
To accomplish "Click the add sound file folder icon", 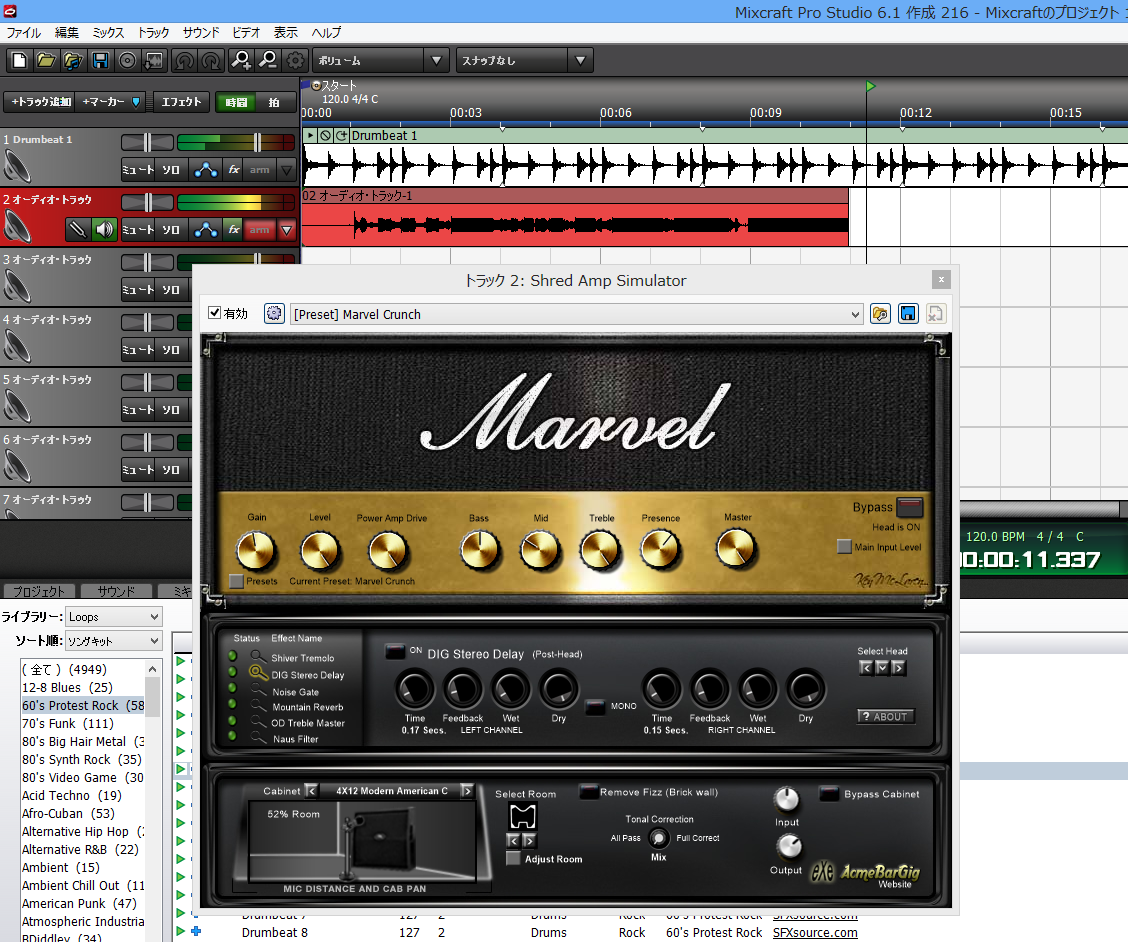I will click(x=73, y=60).
